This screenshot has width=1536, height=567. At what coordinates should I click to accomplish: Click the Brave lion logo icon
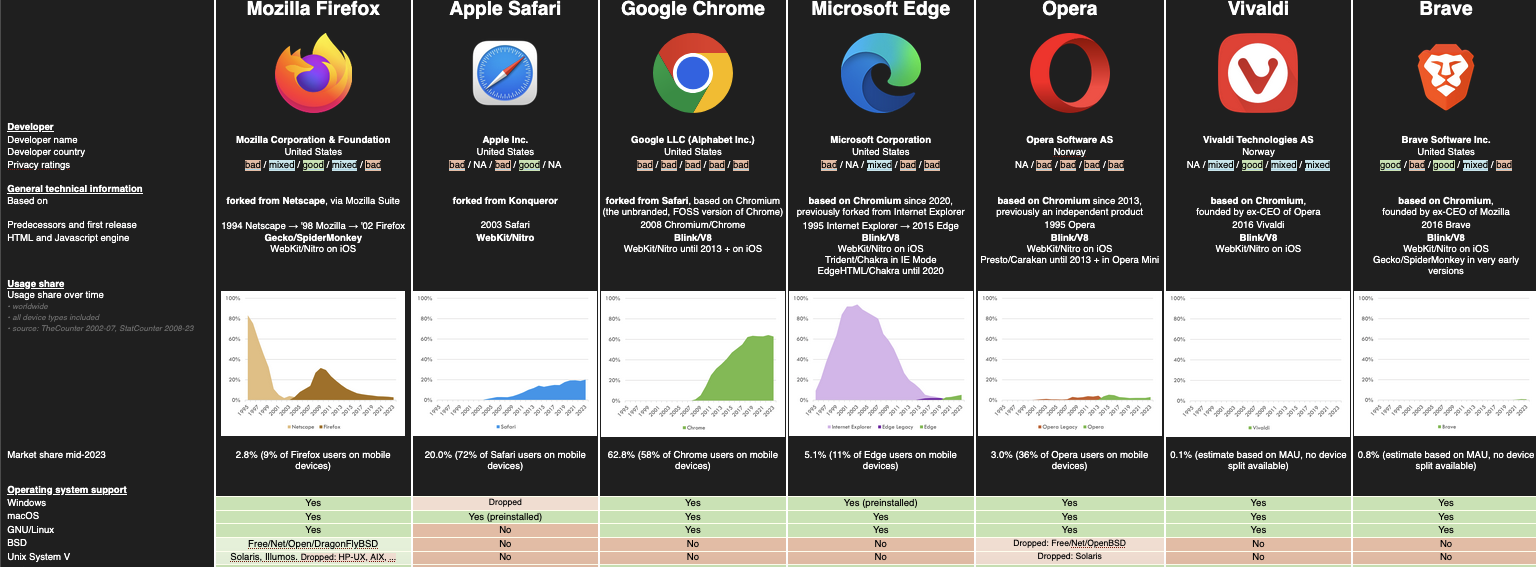(1446, 73)
